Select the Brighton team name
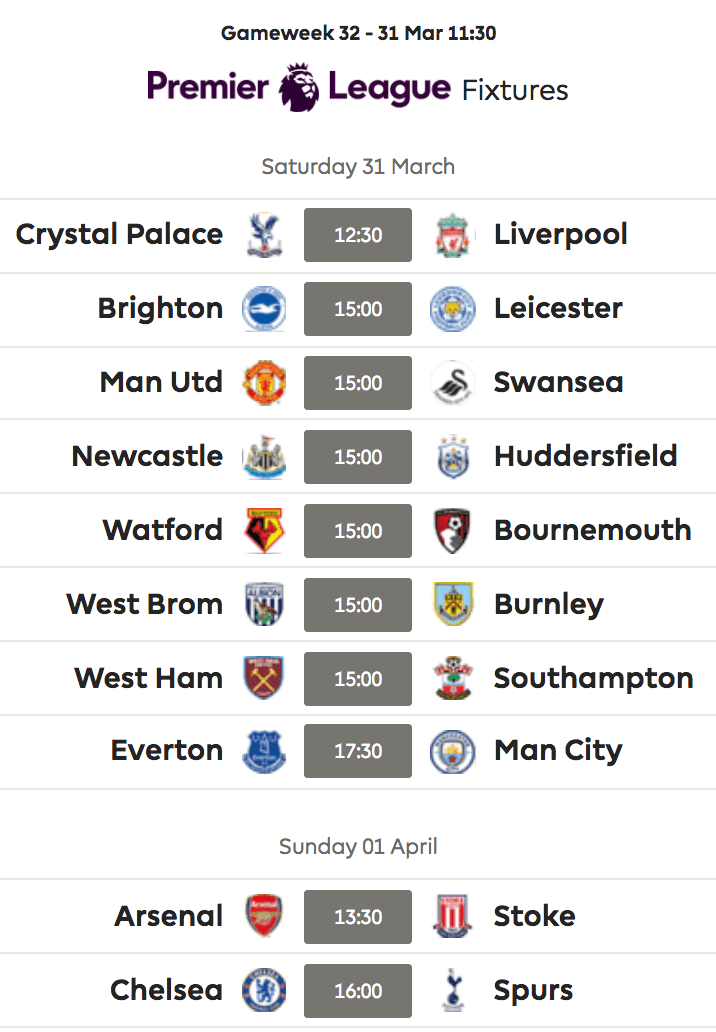The height and width of the screenshot is (1032, 716). [161, 309]
